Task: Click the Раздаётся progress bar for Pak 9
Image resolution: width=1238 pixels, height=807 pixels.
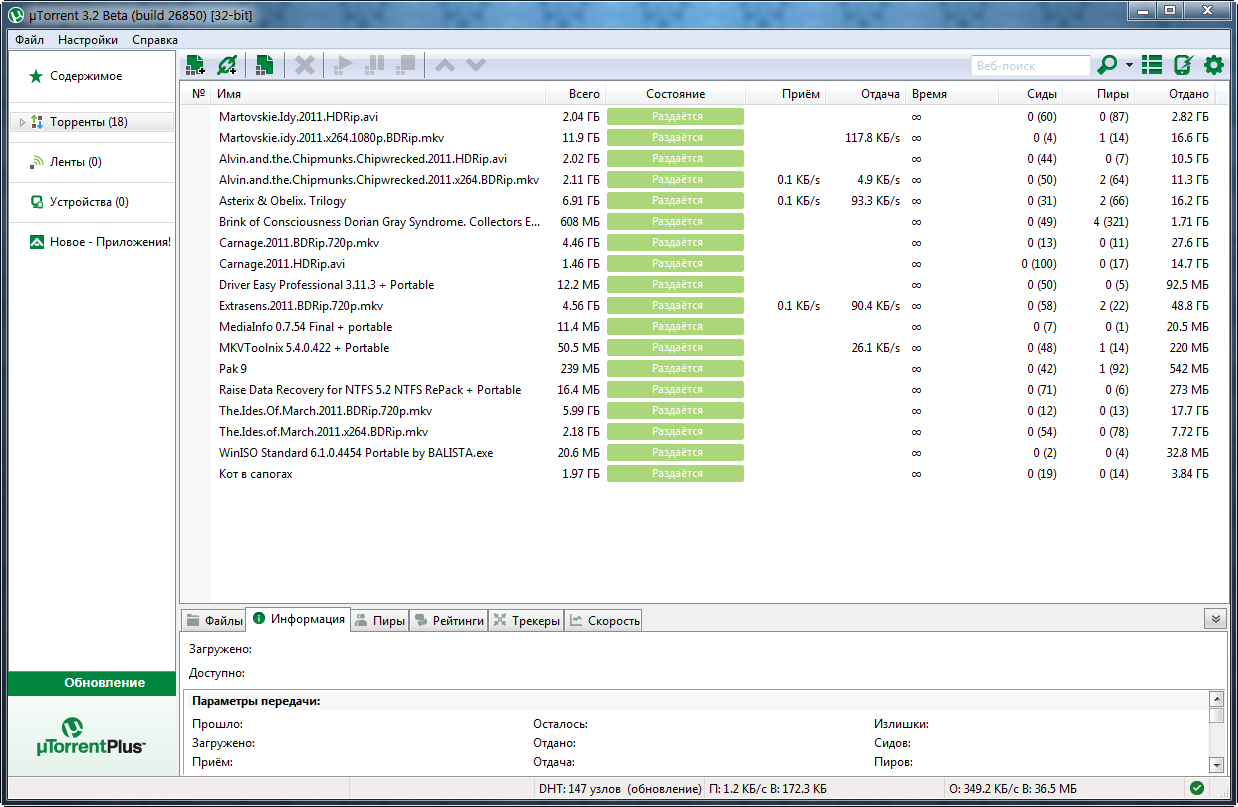Action: [x=675, y=369]
